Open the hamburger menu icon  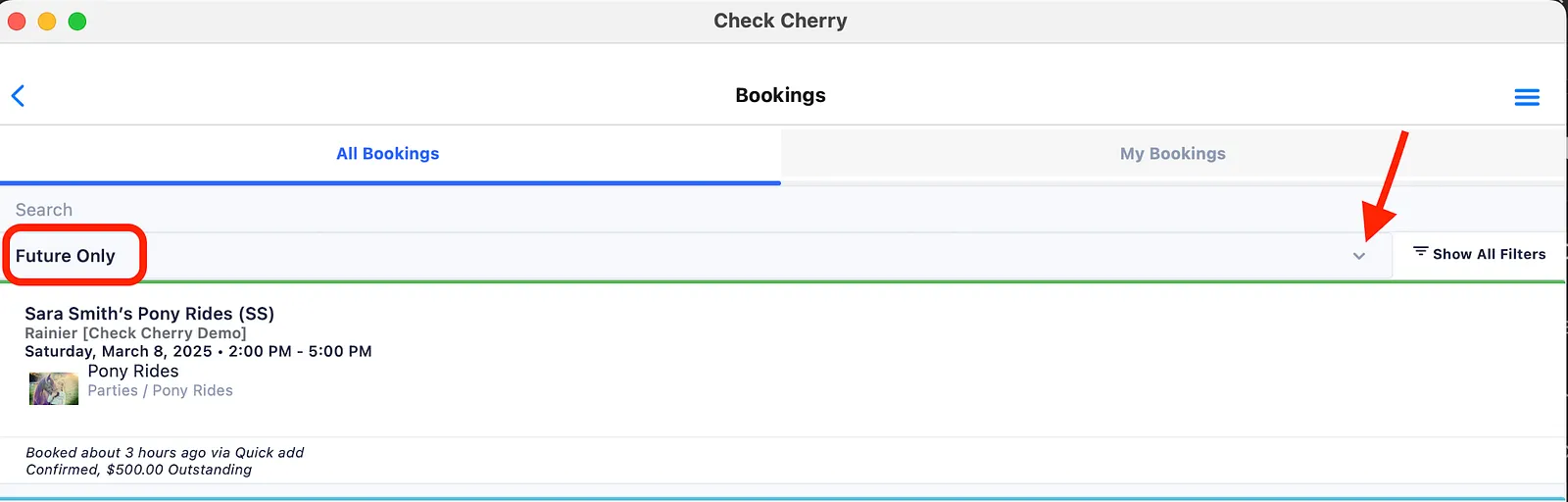(x=1527, y=97)
